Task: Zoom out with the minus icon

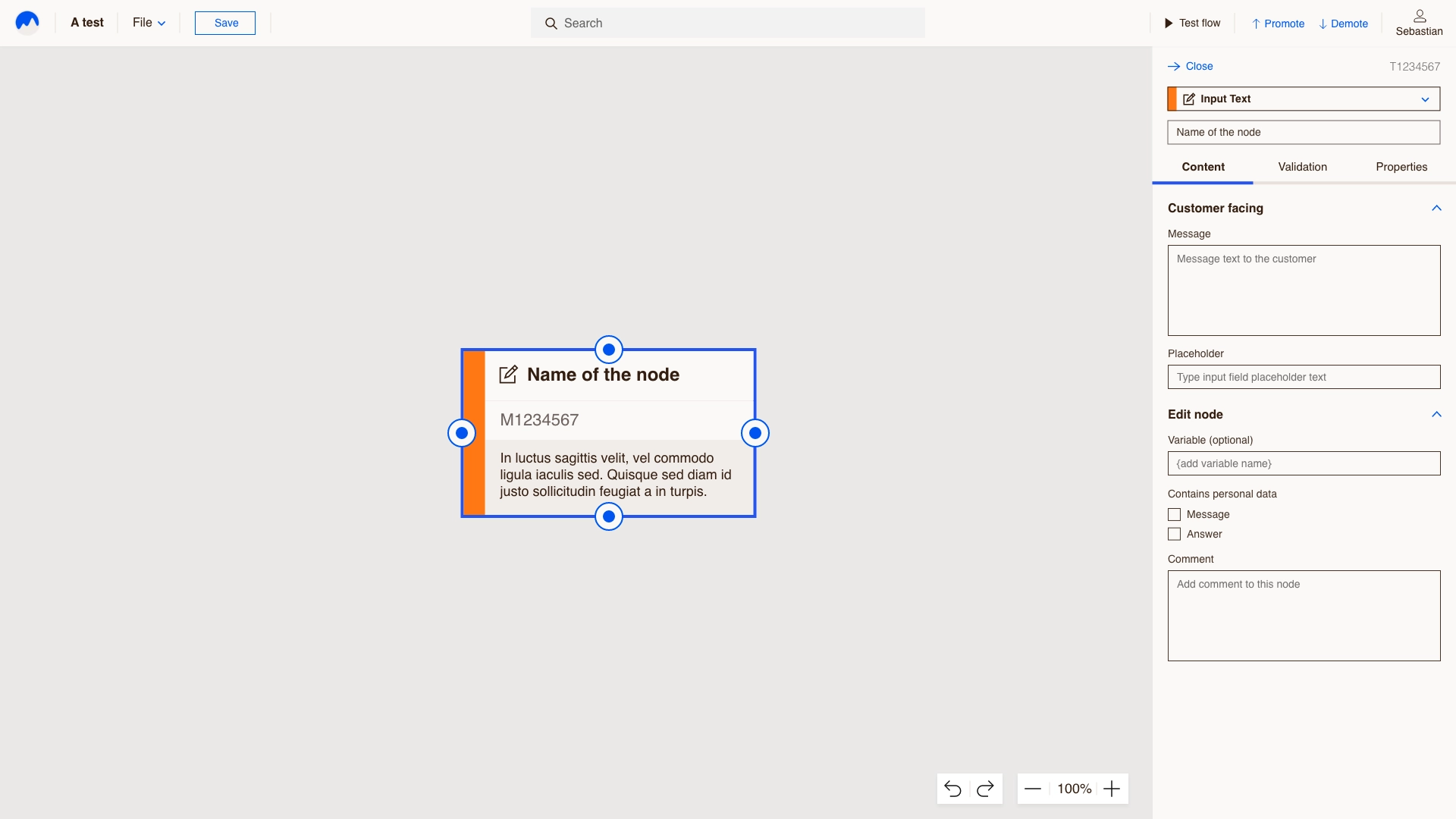Action: point(1033,789)
